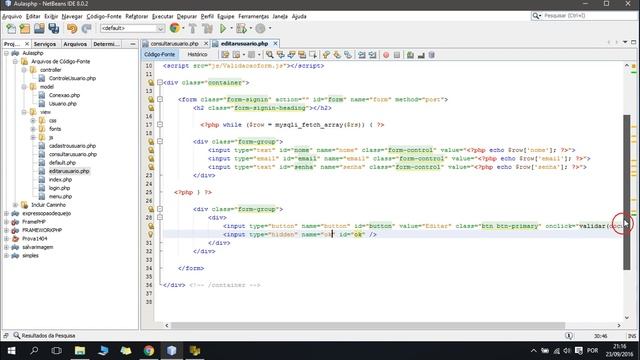Click the Save All toolbar icon

tap(54, 29)
